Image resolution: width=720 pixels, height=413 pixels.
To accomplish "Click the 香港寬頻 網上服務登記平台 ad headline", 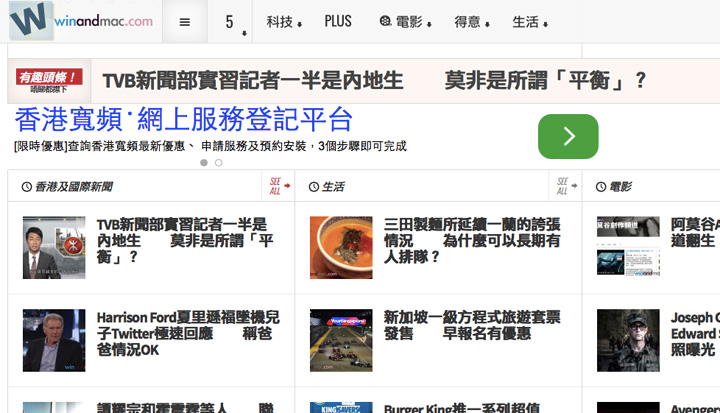I will (184, 120).
